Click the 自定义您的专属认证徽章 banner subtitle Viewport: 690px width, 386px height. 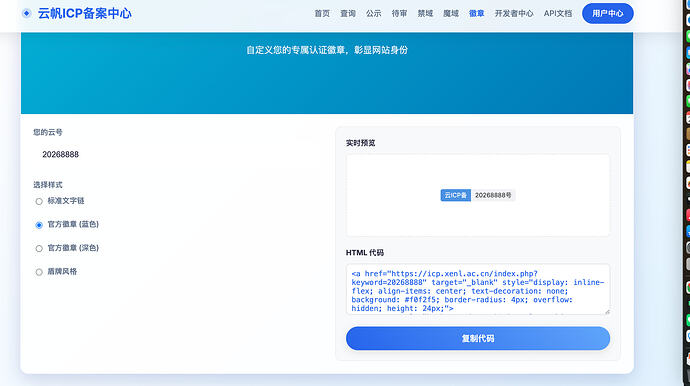327,50
